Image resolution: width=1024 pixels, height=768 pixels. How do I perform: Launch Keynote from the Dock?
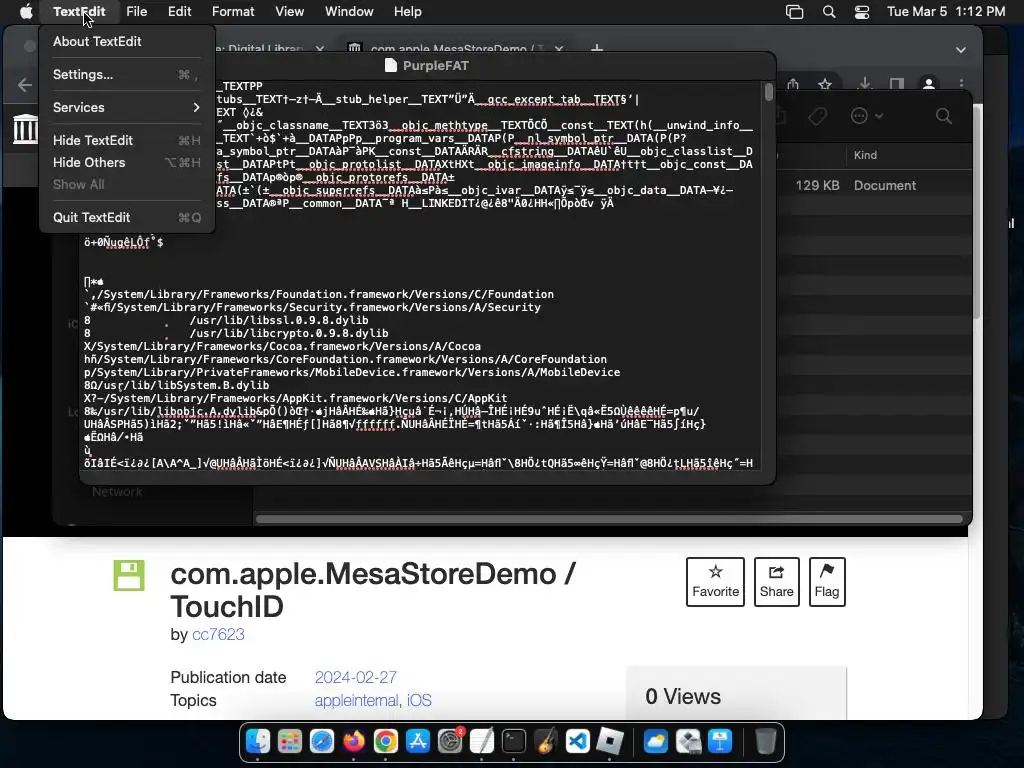[x=720, y=741]
